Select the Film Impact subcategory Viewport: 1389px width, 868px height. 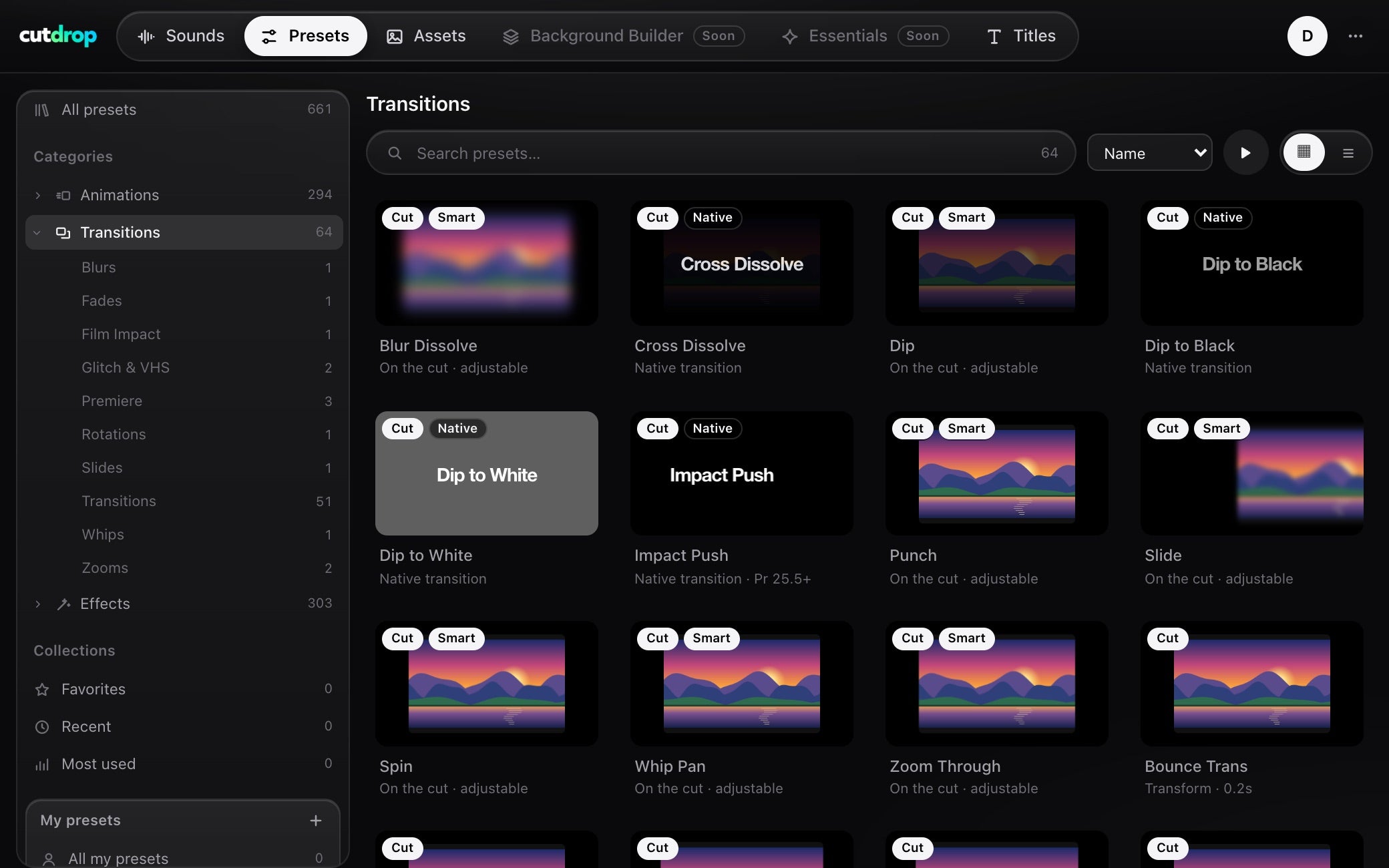coord(184,334)
